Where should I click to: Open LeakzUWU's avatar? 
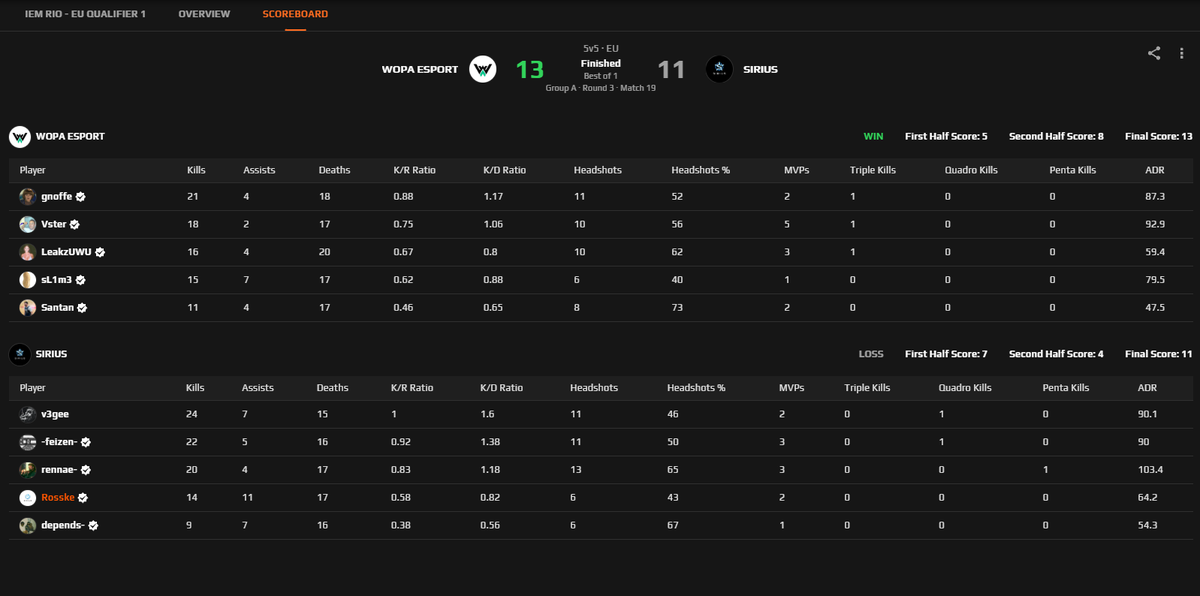tap(28, 252)
